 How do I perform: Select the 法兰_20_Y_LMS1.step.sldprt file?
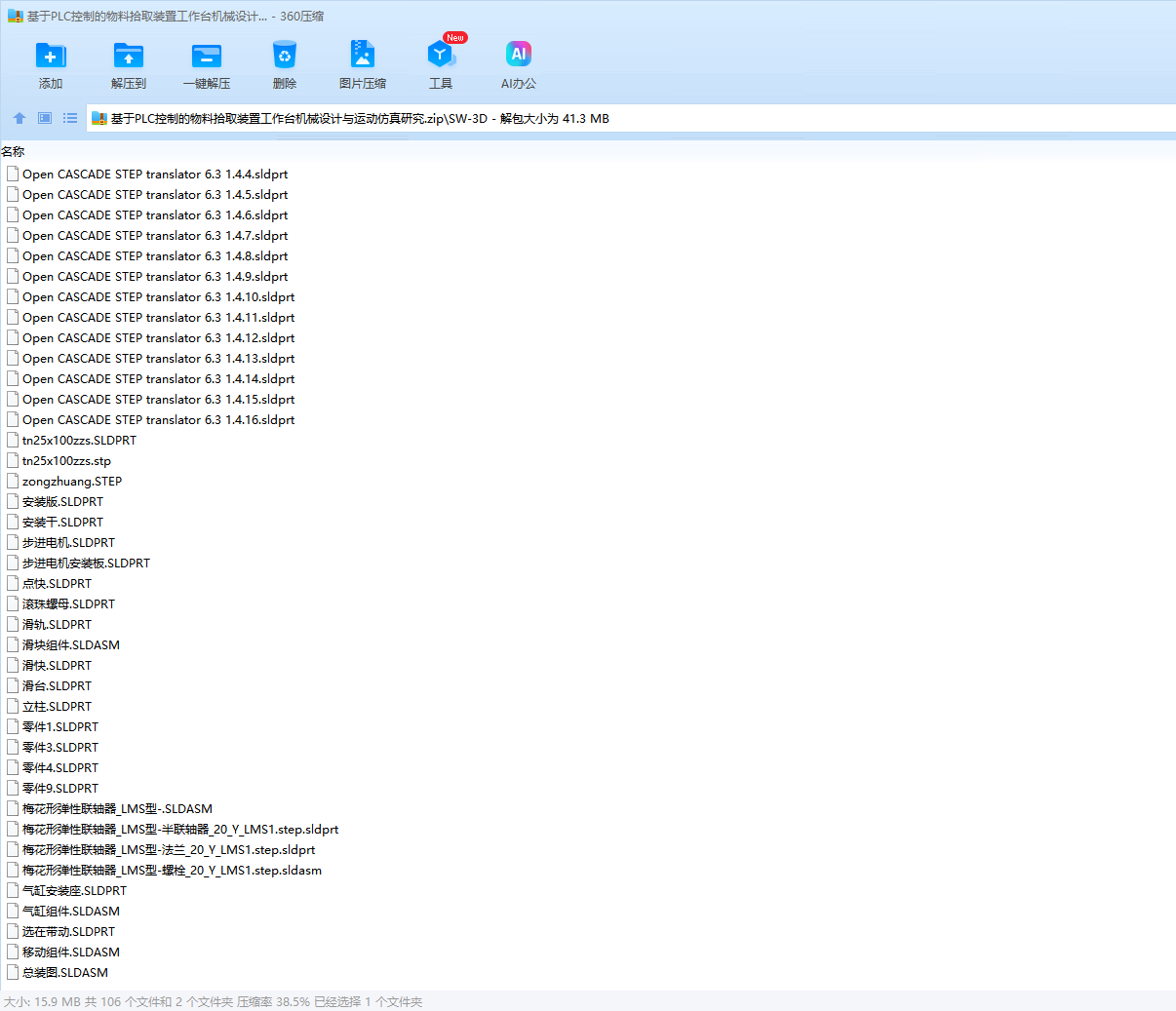coord(169,849)
